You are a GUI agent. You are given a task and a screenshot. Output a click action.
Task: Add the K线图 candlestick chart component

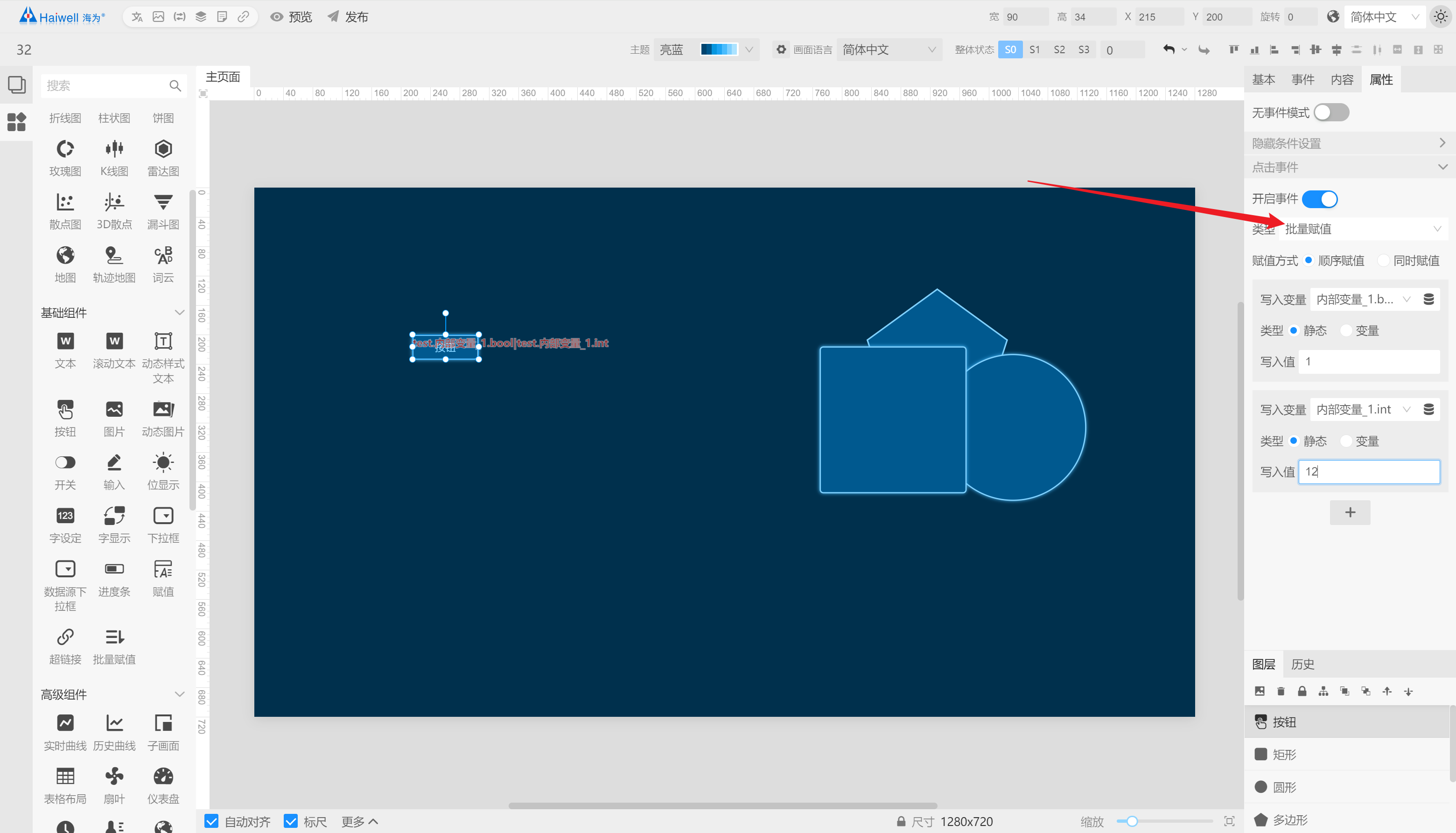[x=114, y=157]
